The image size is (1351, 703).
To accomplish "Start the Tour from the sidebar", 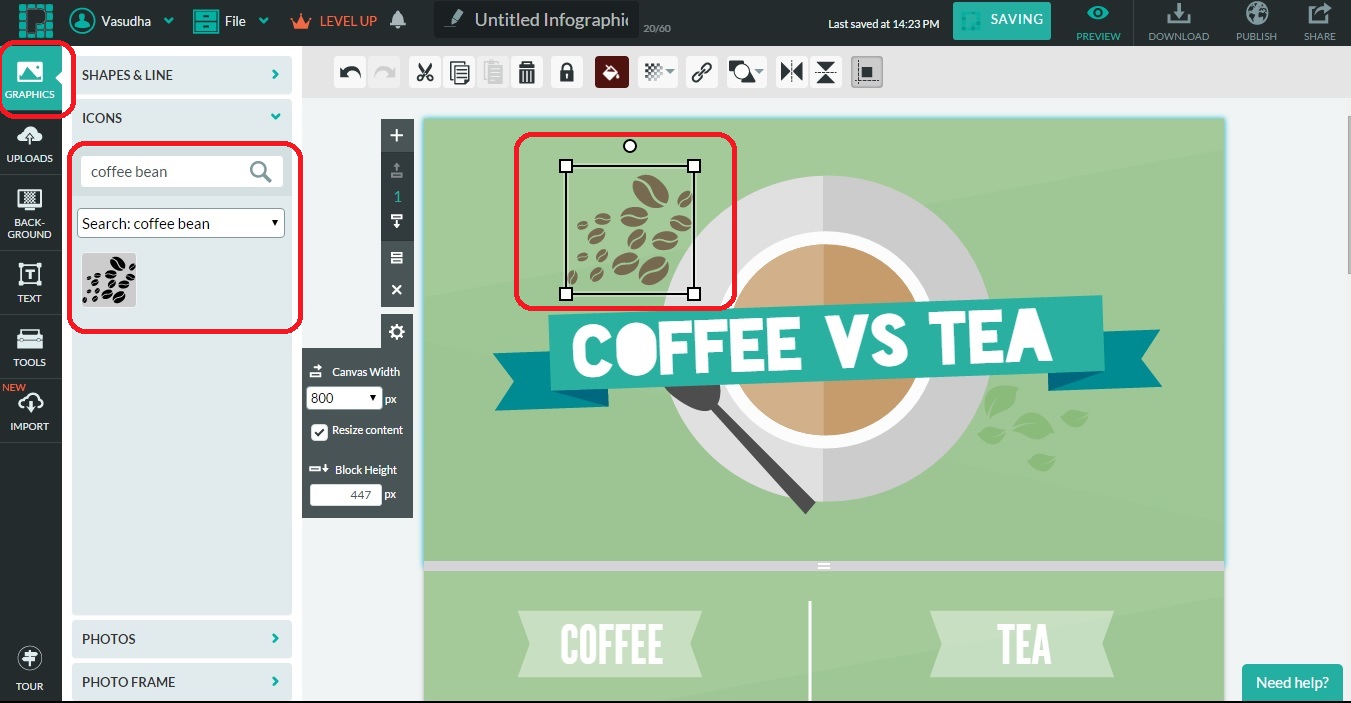I will (30, 669).
